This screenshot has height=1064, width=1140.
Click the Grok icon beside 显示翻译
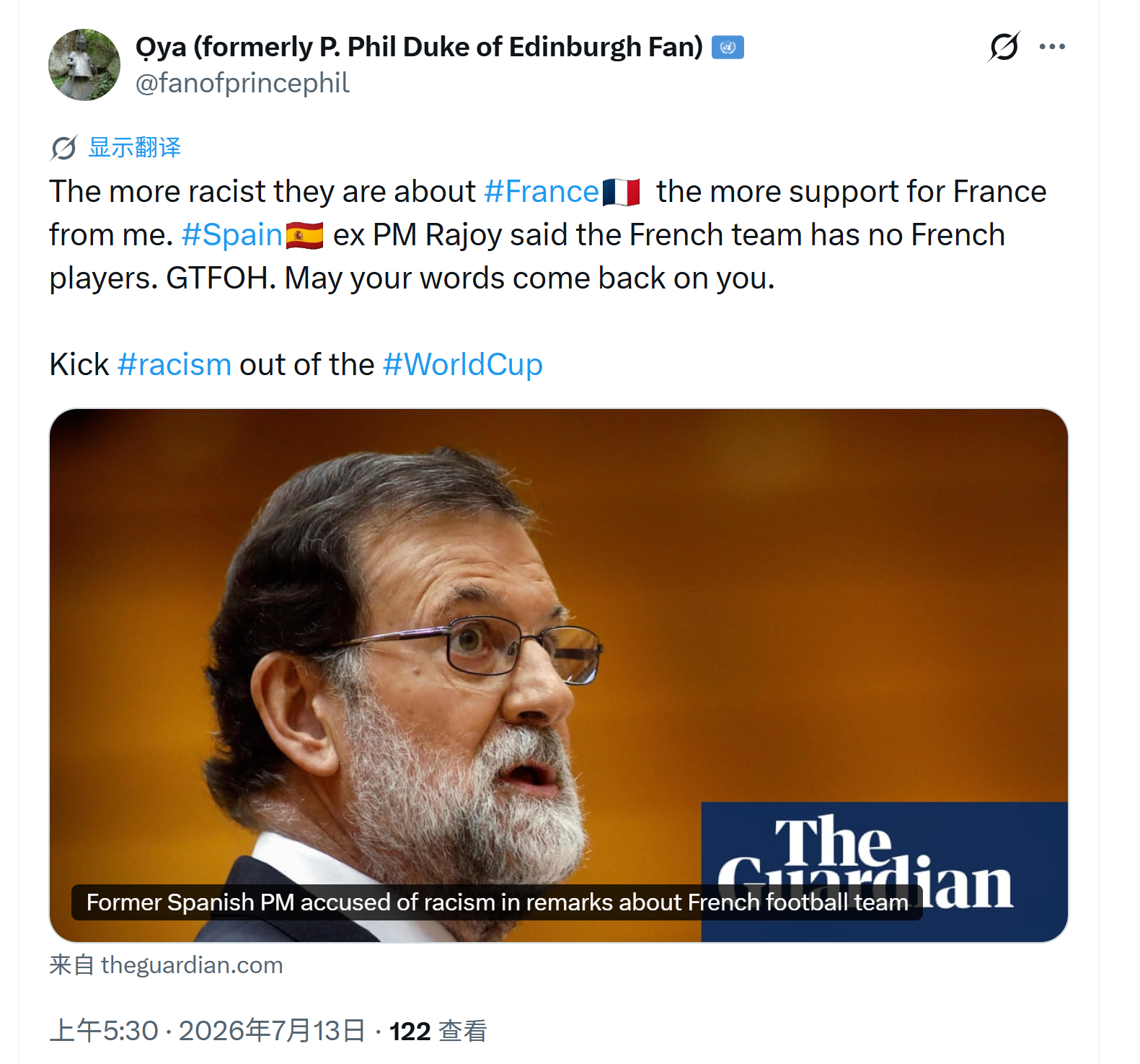tap(64, 148)
